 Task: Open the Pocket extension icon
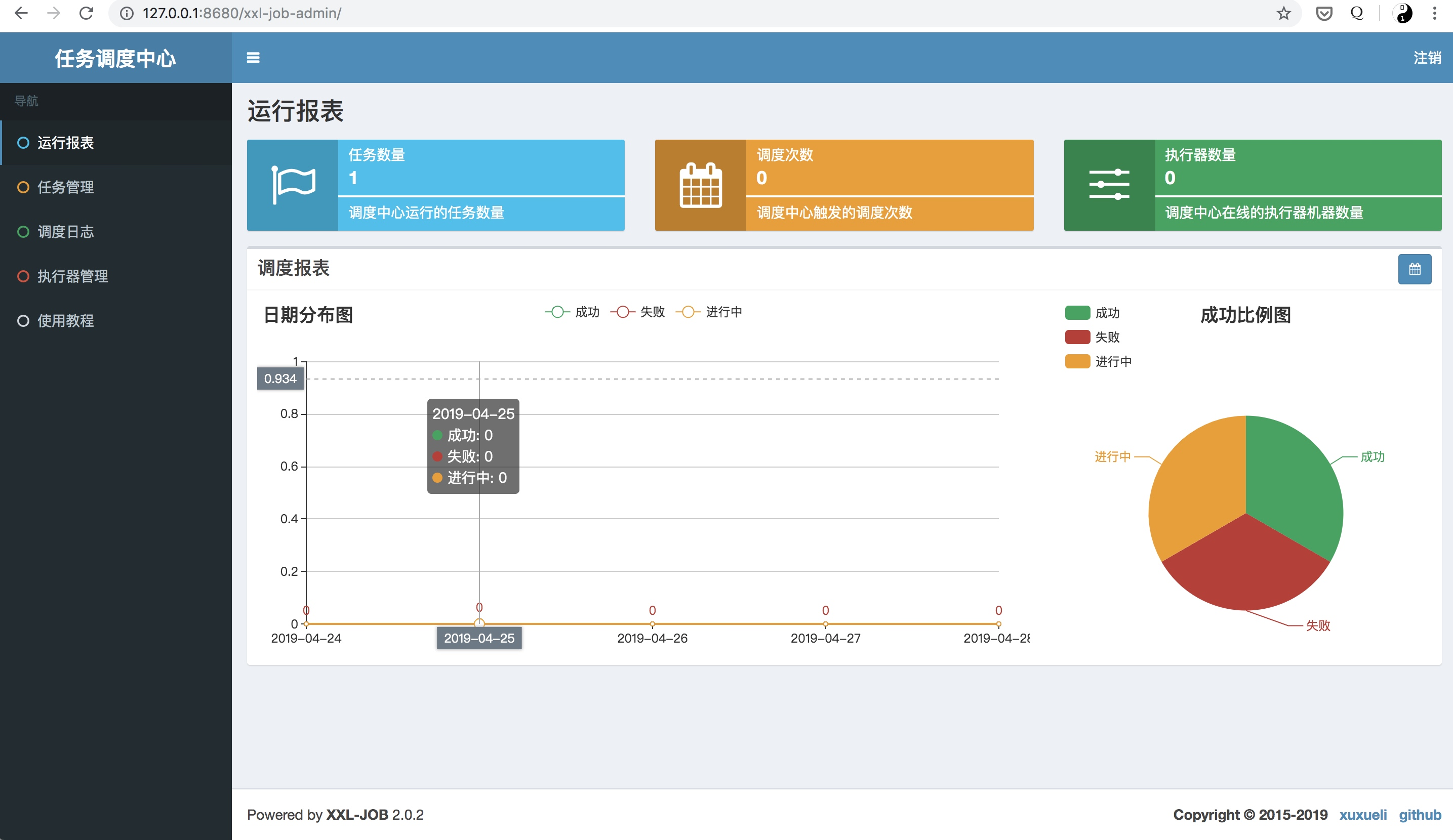[1324, 13]
